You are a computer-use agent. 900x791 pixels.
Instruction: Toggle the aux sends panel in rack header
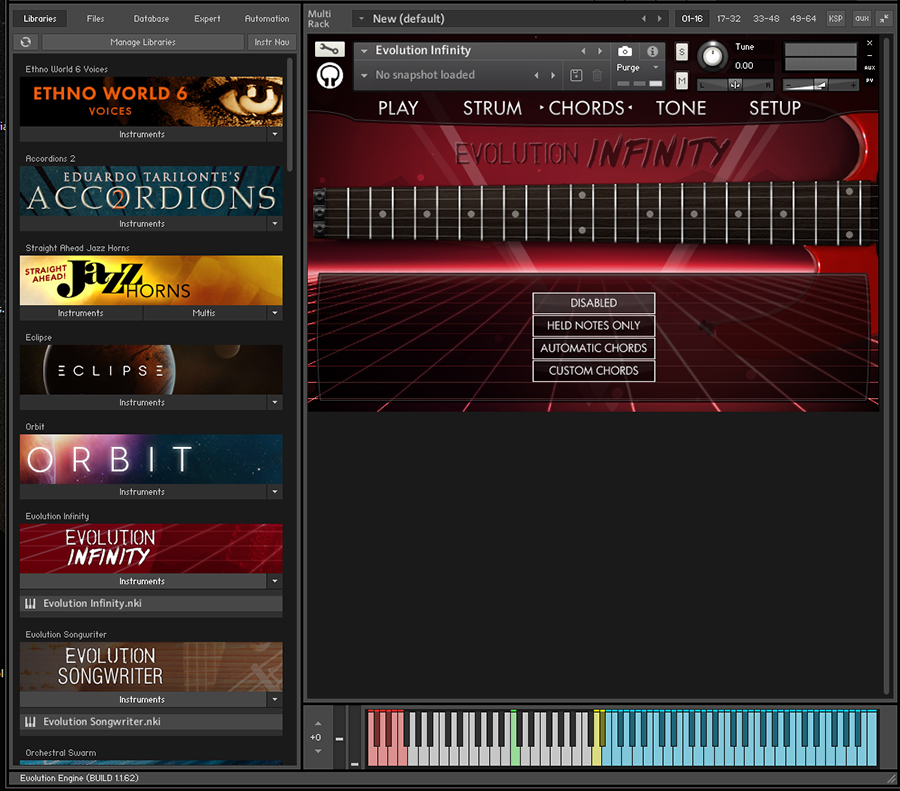pos(862,18)
